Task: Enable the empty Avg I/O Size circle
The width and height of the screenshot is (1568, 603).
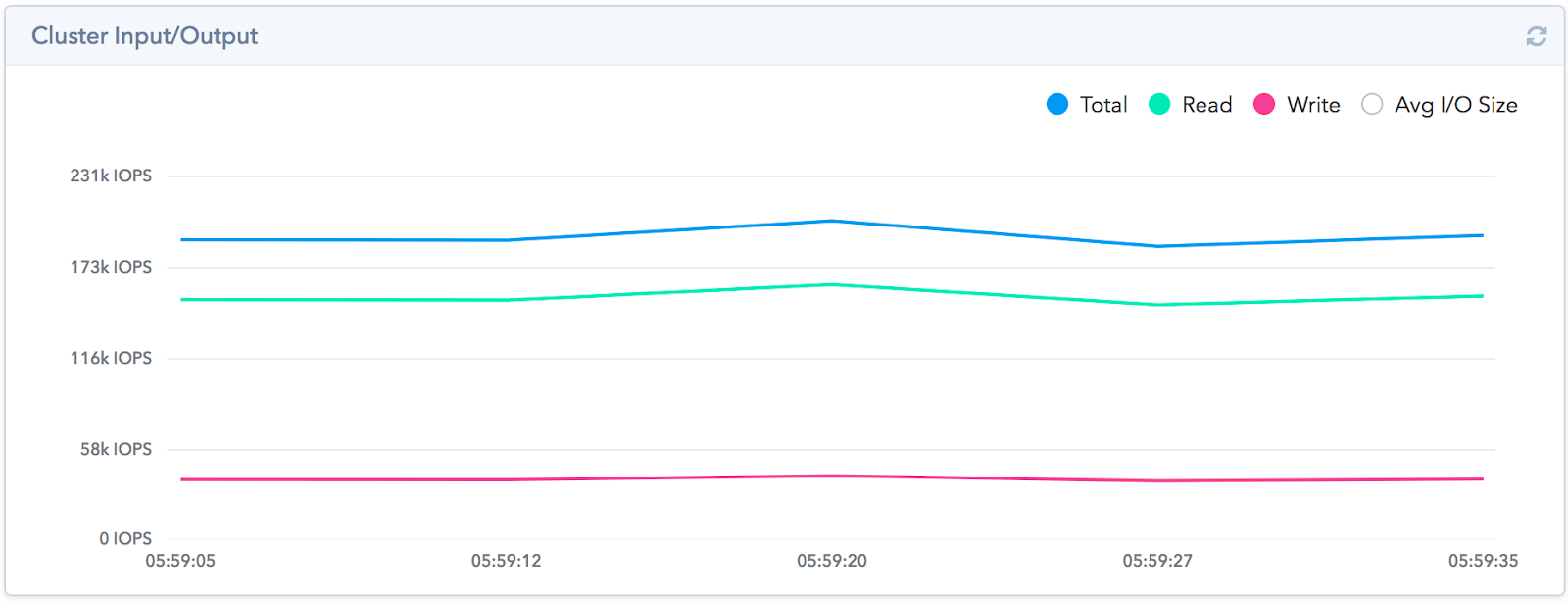Action: (1372, 104)
